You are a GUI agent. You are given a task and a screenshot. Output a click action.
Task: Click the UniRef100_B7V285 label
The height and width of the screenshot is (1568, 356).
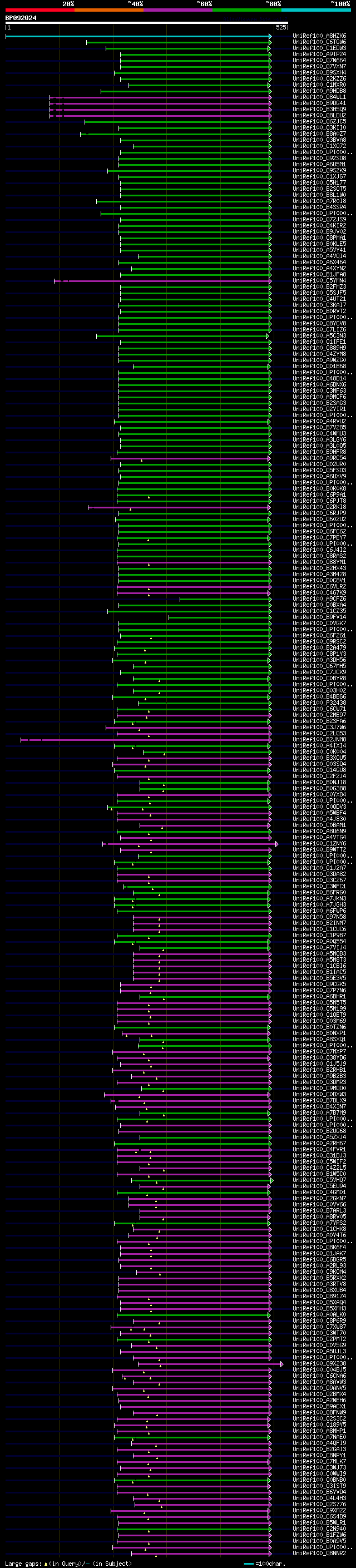[x=319, y=428]
